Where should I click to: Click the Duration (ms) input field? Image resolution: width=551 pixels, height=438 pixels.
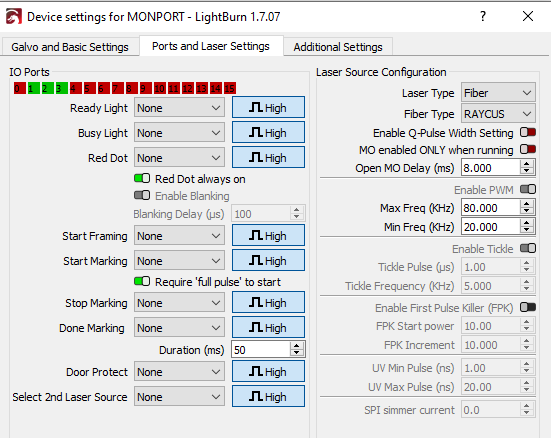[261, 349]
